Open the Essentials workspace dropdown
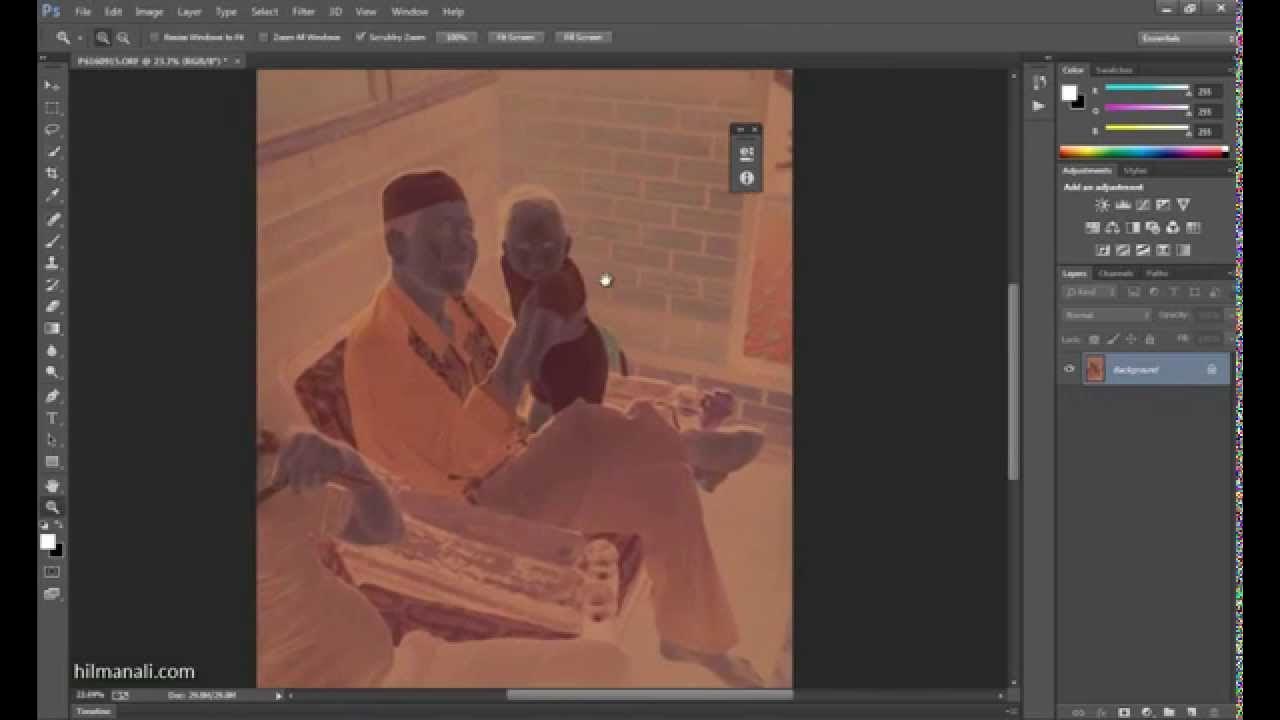The image size is (1280, 720). coord(1187,38)
